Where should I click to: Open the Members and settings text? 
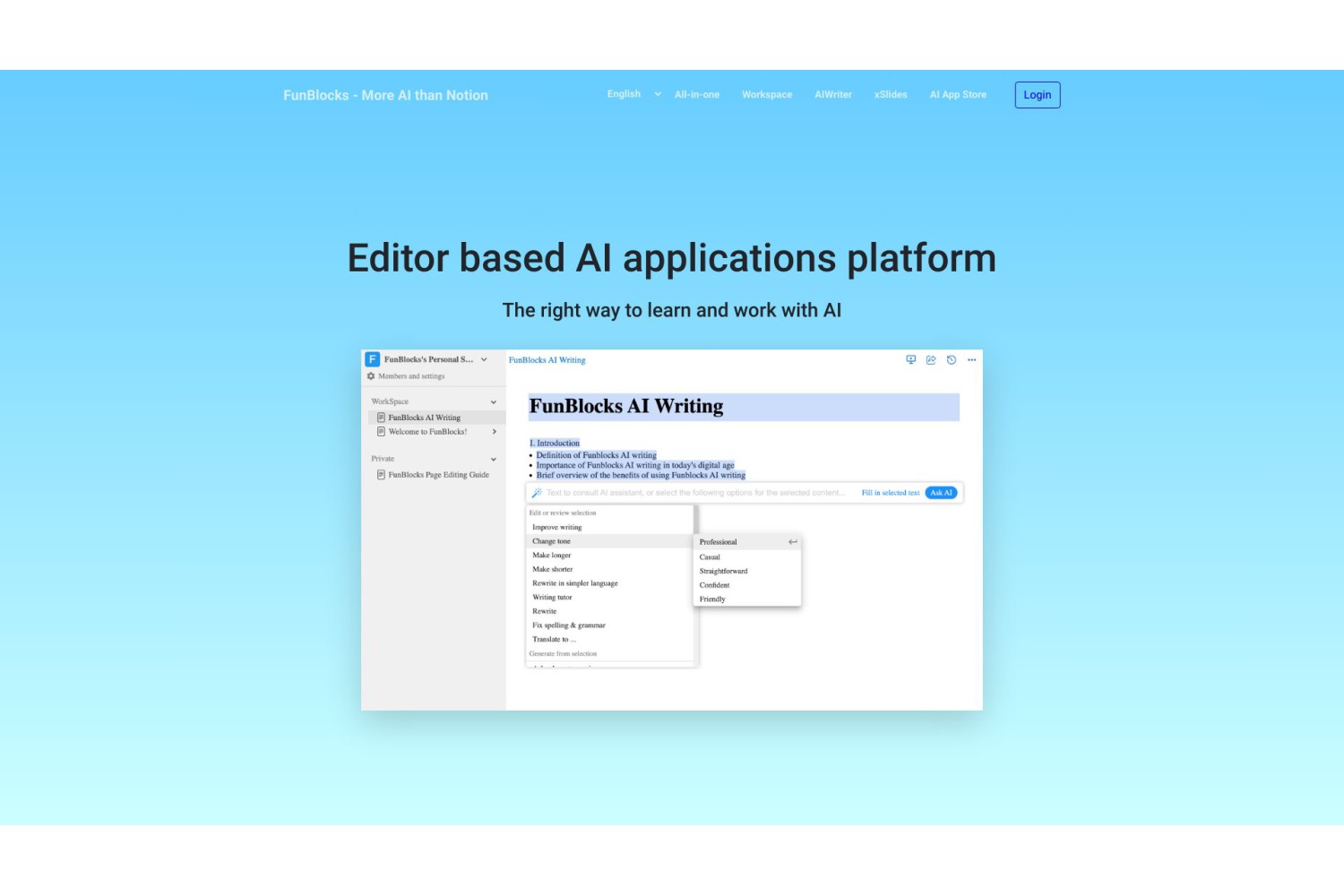coord(411,376)
